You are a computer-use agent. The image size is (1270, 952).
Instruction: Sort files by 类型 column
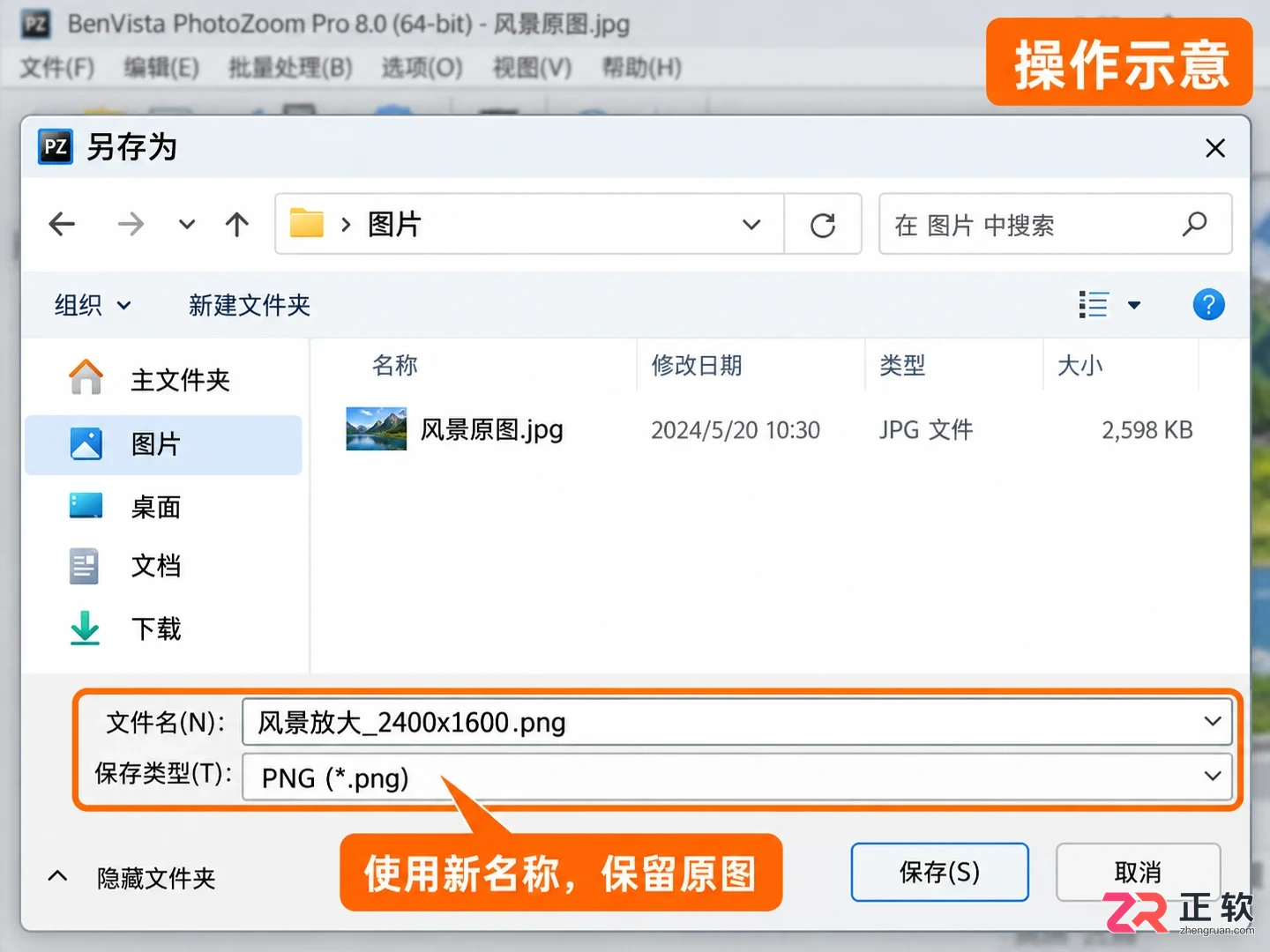902,365
